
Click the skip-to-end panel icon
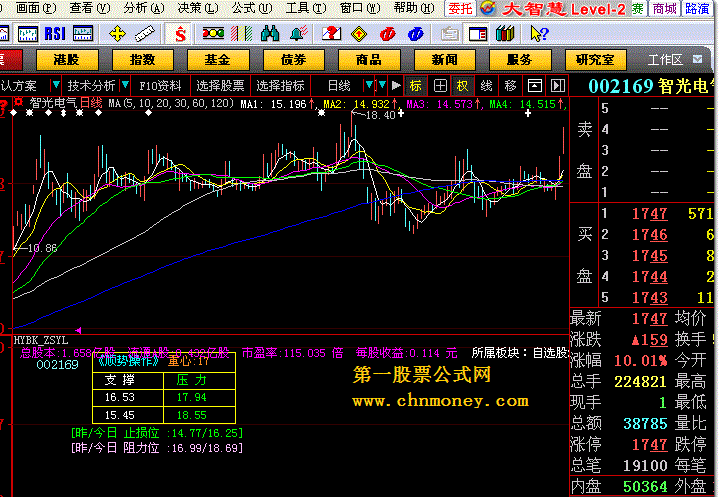coord(558,86)
